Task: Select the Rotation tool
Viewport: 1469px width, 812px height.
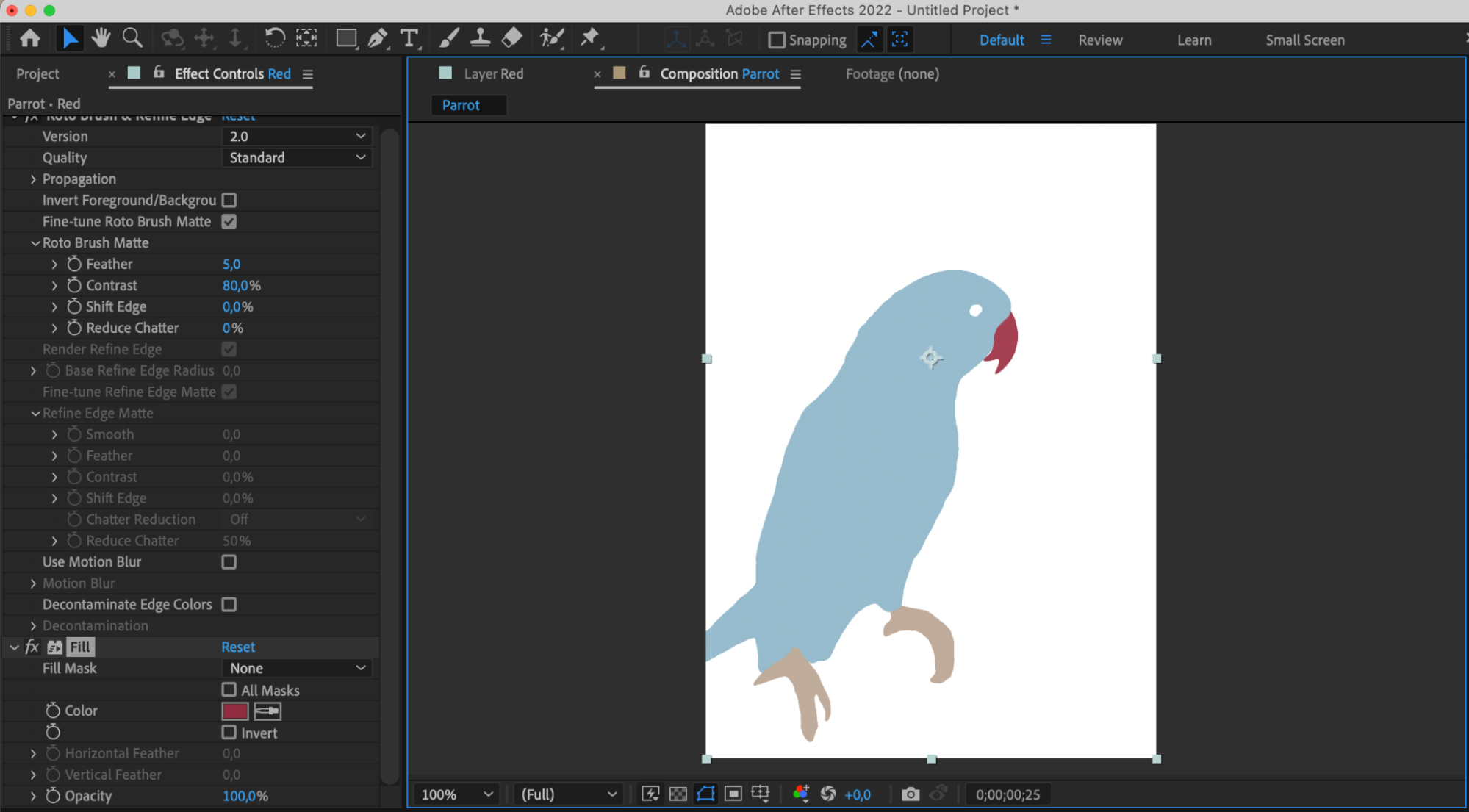Action: (274, 39)
